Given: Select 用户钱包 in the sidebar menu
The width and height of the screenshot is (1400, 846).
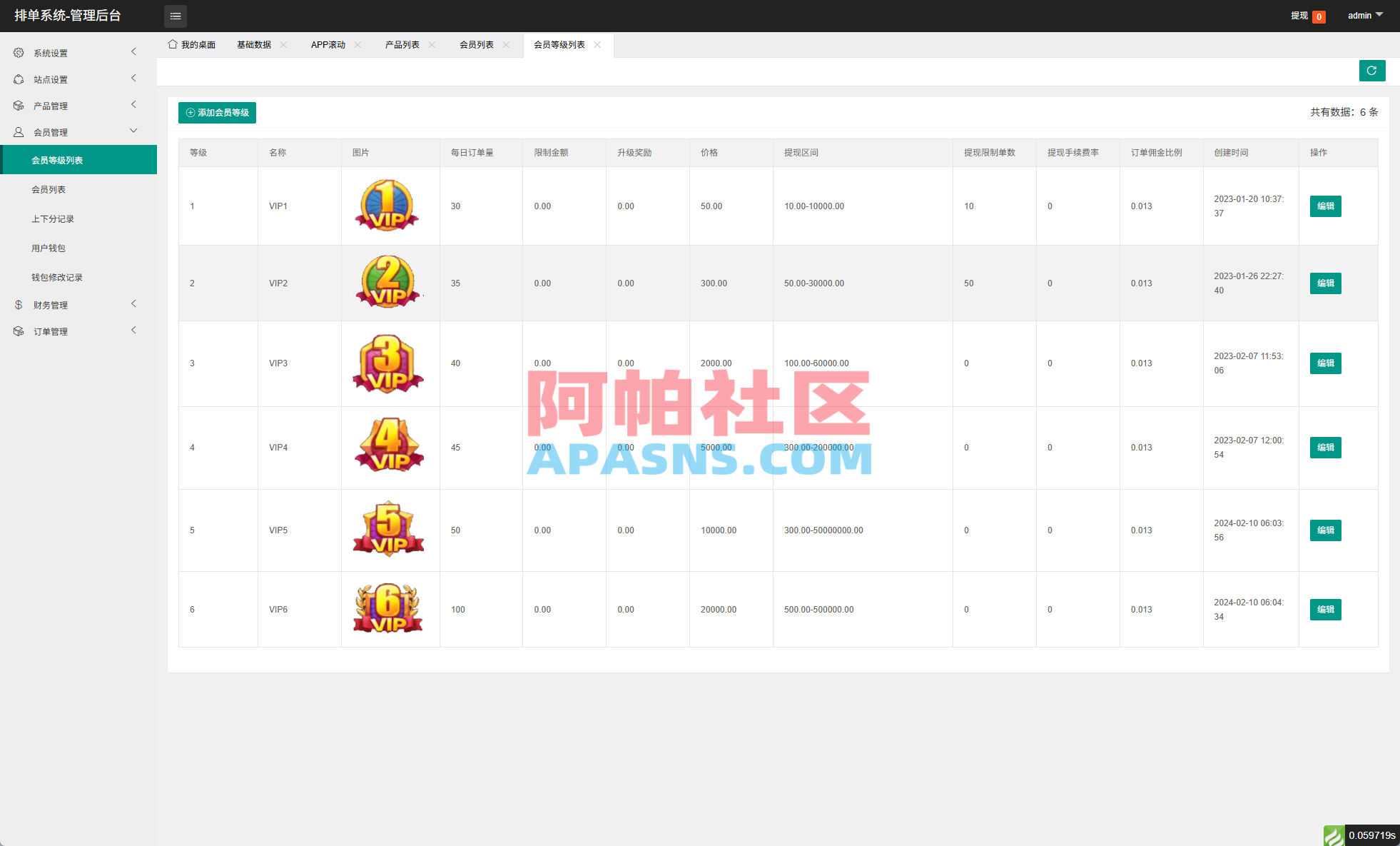Looking at the screenshot, I should pyautogui.click(x=49, y=248).
